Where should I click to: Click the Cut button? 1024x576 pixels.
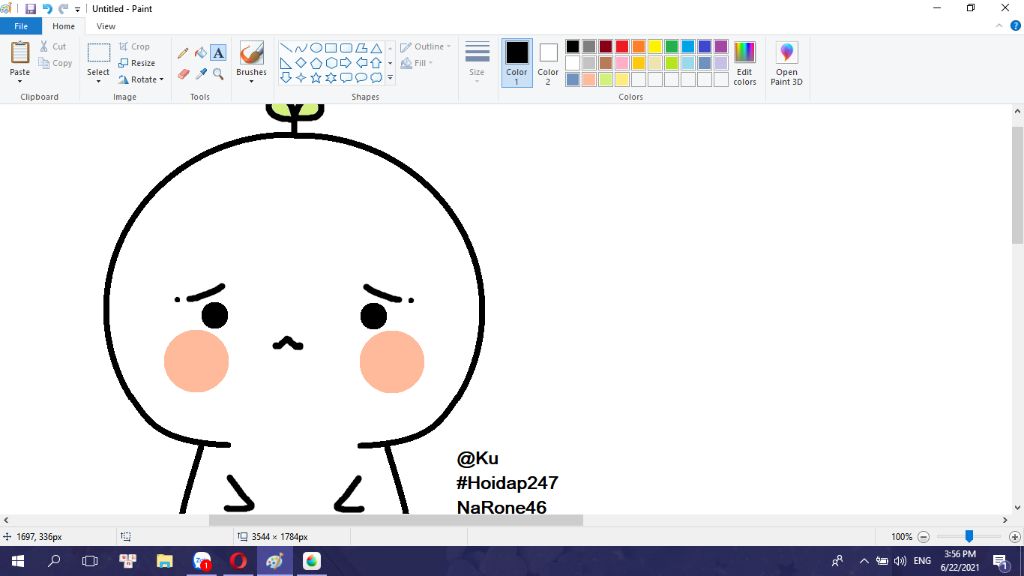pos(53,46)
